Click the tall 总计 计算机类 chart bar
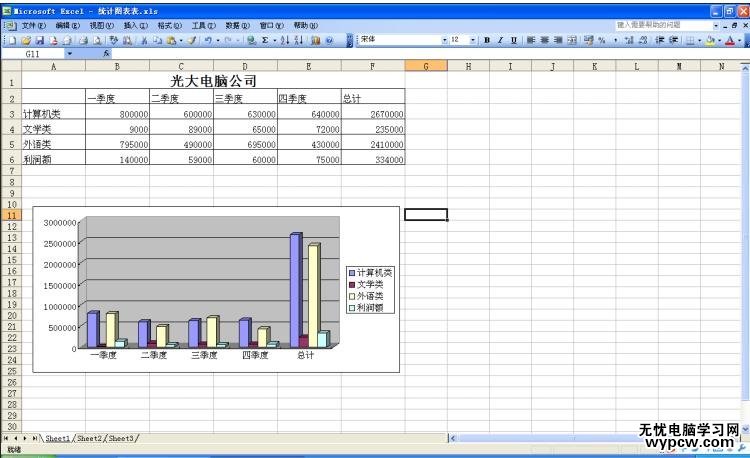This screenshot has width=750, height=458. [296, 290]
